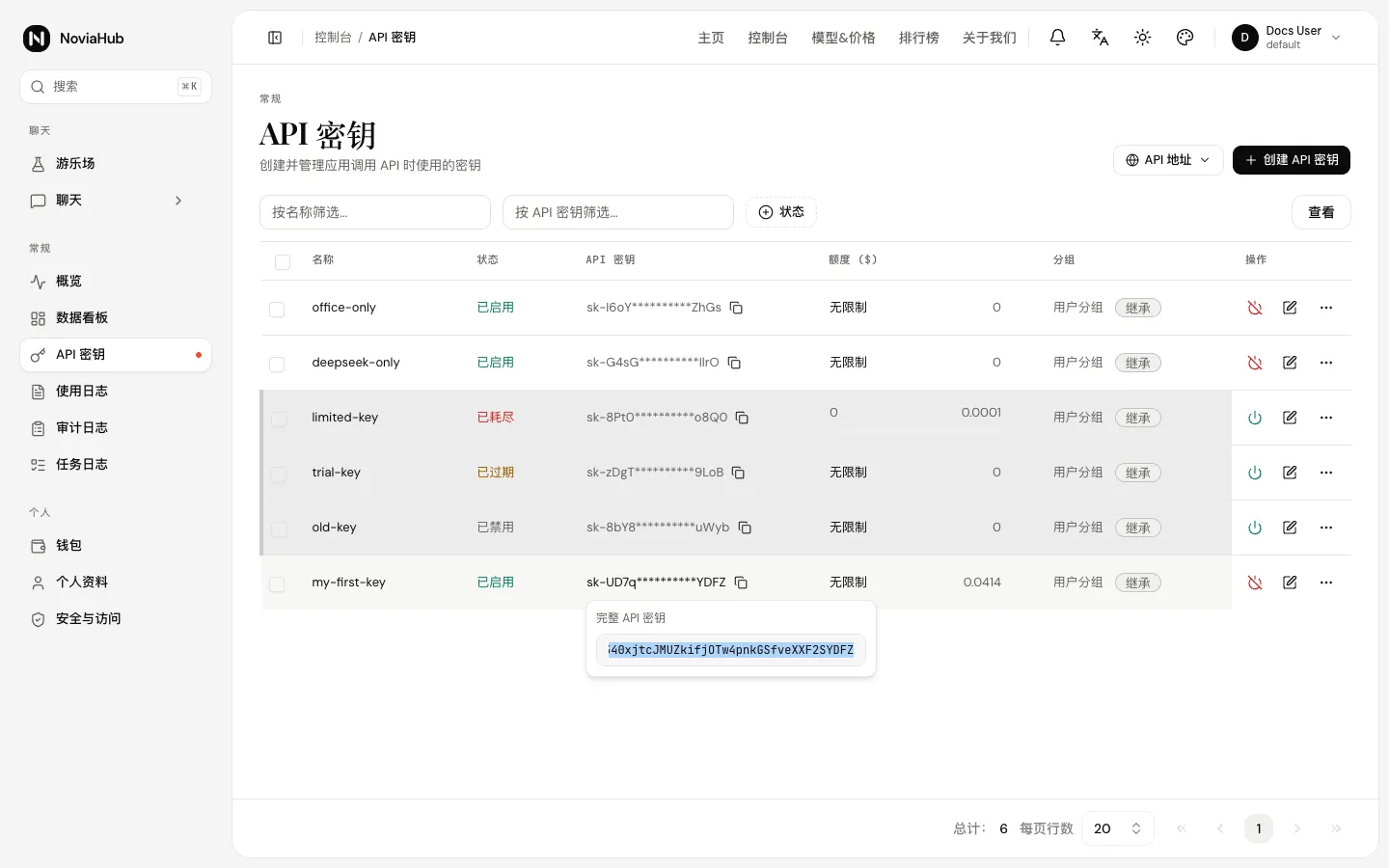Open more actions for my-first-key
Viewport: 1389px width, 868px height.
[x=1326, y=583]
